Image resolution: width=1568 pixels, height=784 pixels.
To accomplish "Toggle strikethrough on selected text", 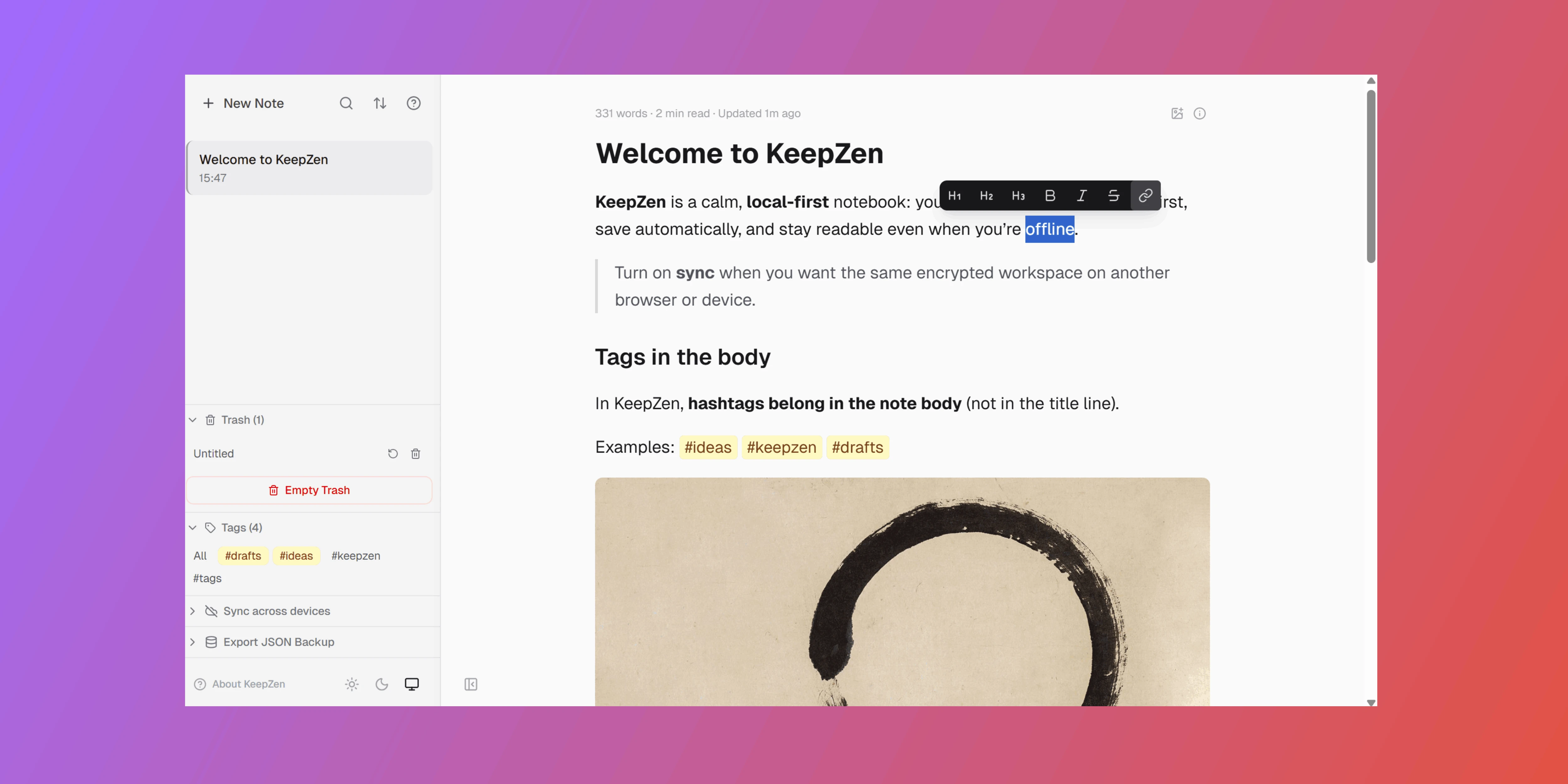I will click(1113, 195).
